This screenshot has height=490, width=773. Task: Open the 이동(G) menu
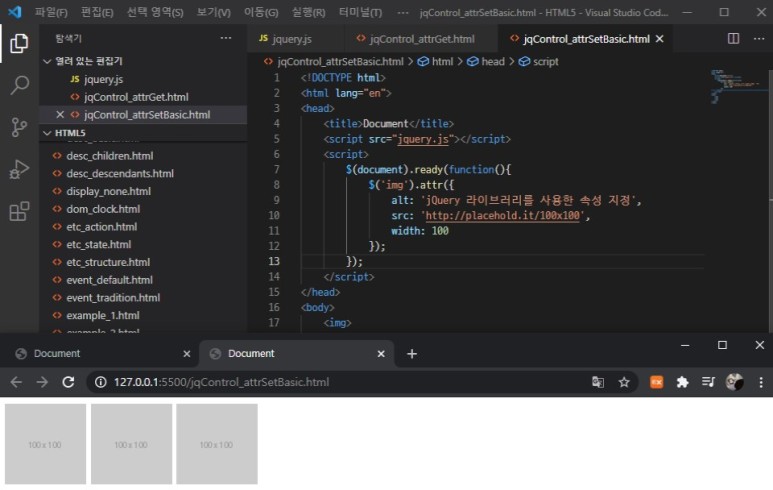[261, 12]
